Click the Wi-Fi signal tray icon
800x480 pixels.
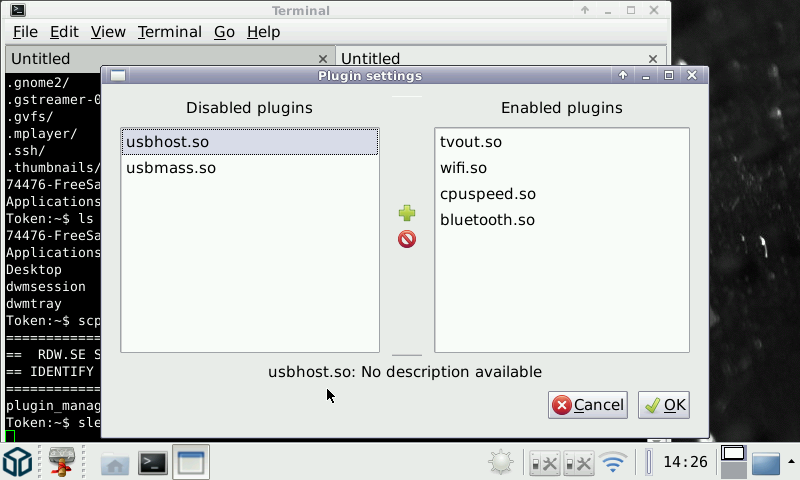pos(613,462)
